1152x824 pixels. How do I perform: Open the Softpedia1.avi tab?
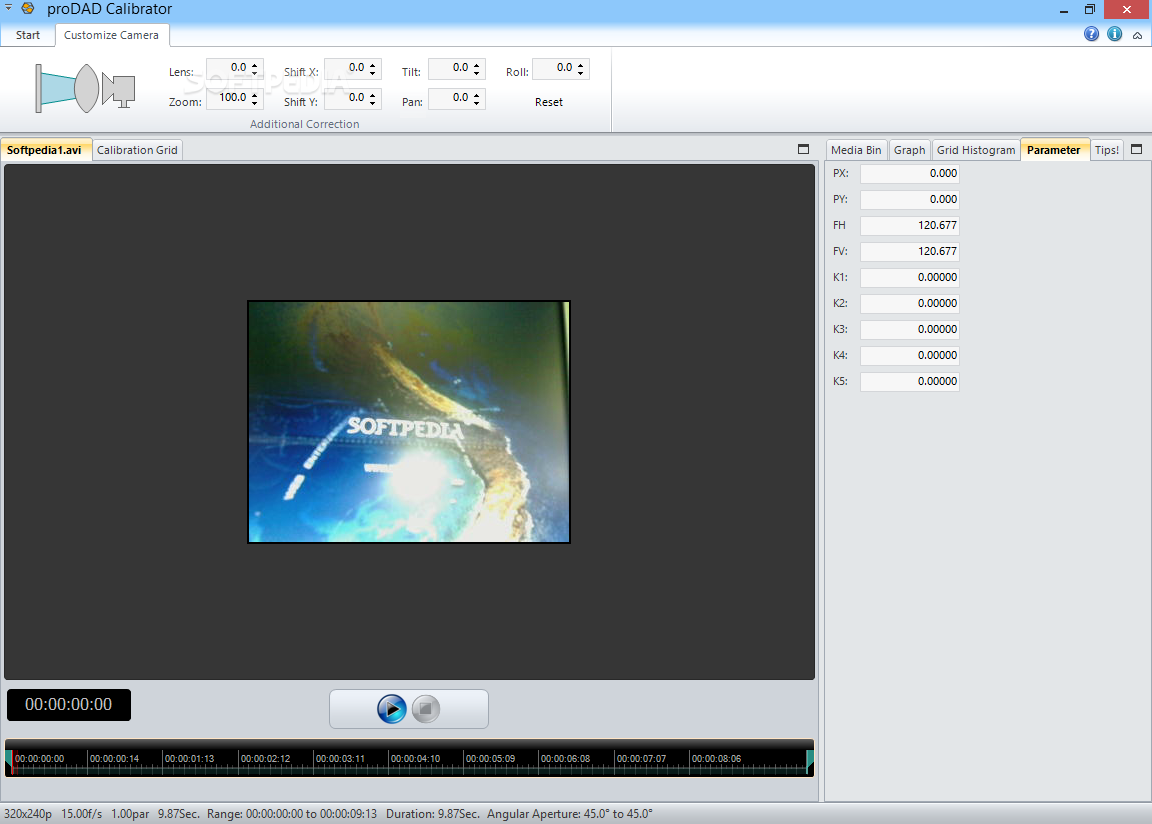point(45,150)
